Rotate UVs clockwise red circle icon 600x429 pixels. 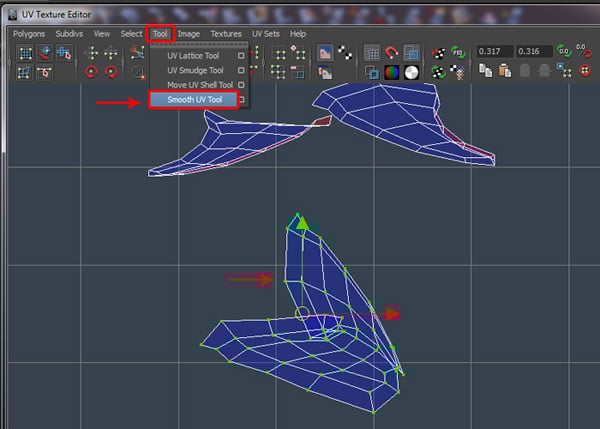[x=111, y=72]
